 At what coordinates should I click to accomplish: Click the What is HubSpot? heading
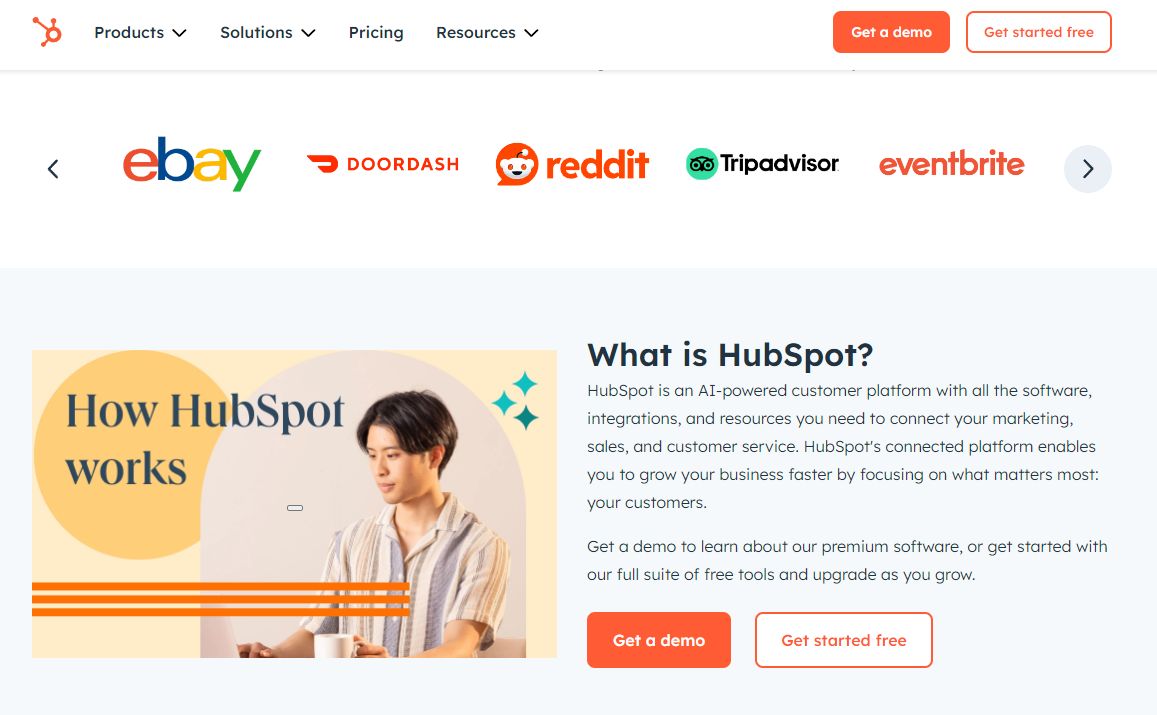point(730,355)
